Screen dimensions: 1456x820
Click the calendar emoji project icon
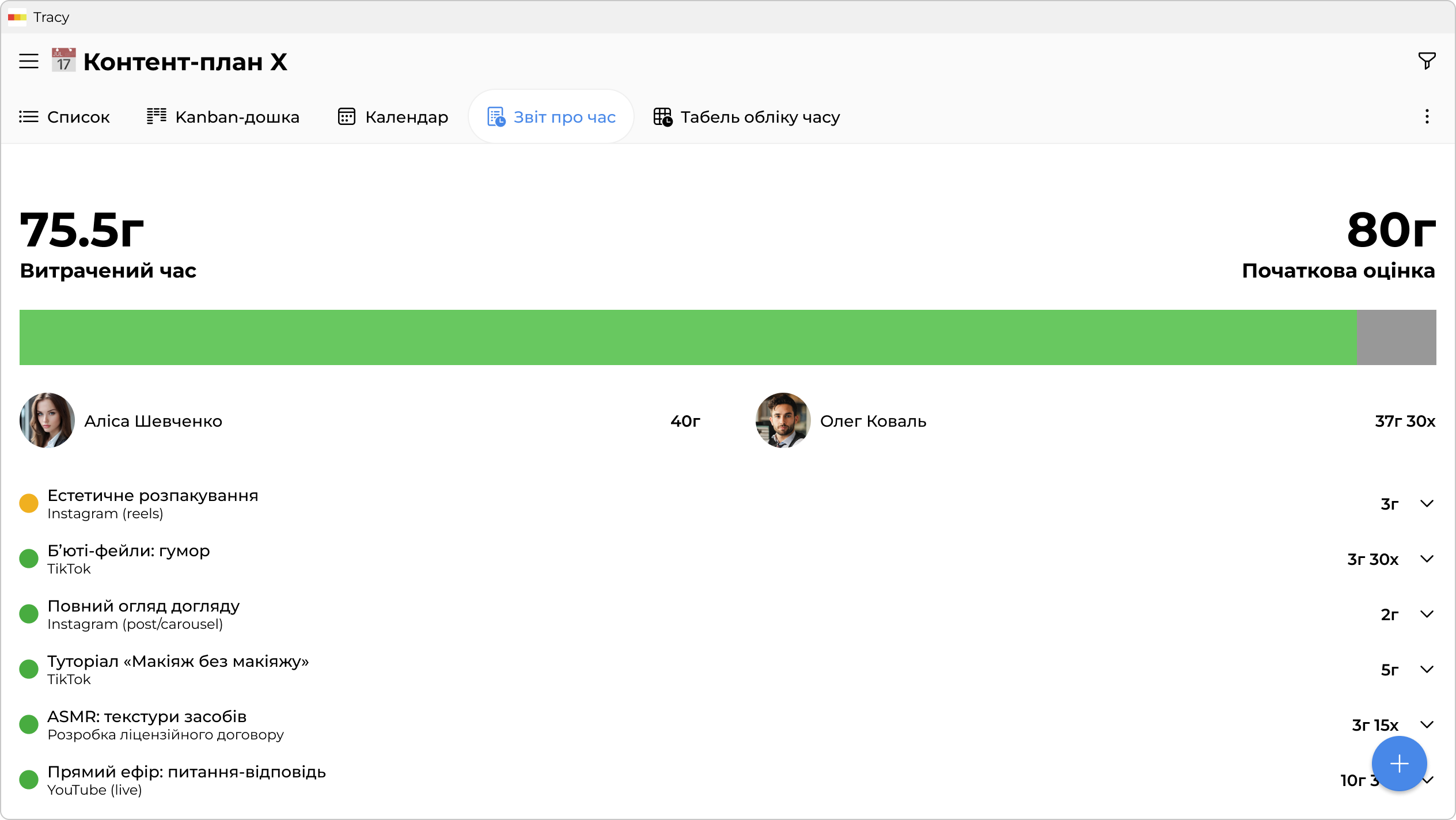[x=63, y=60]
